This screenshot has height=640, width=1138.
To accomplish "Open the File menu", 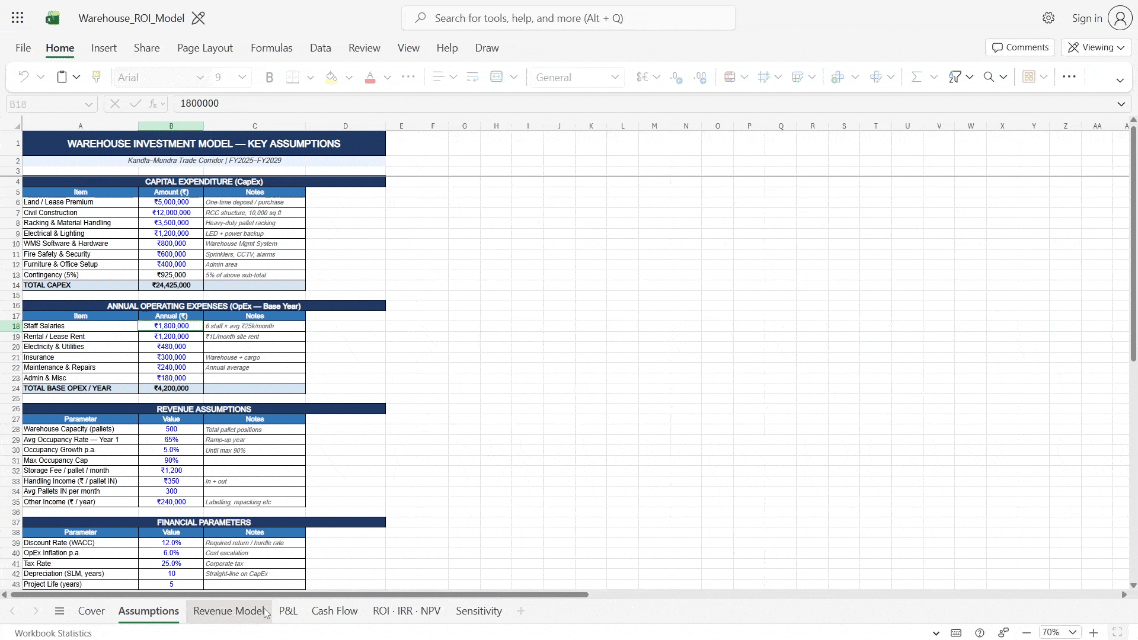I will tap(23, 48).
